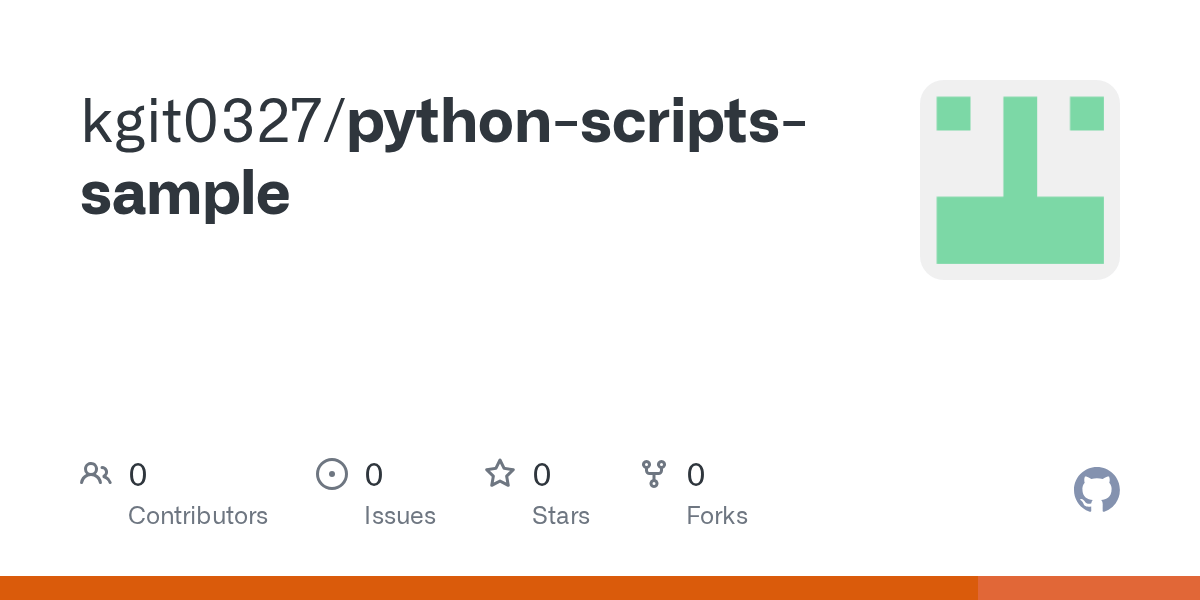Click the bold "python-scripts-" repository text
Image resolution: width=1200 pixels, height=600 pixels.
click(578, 124)
